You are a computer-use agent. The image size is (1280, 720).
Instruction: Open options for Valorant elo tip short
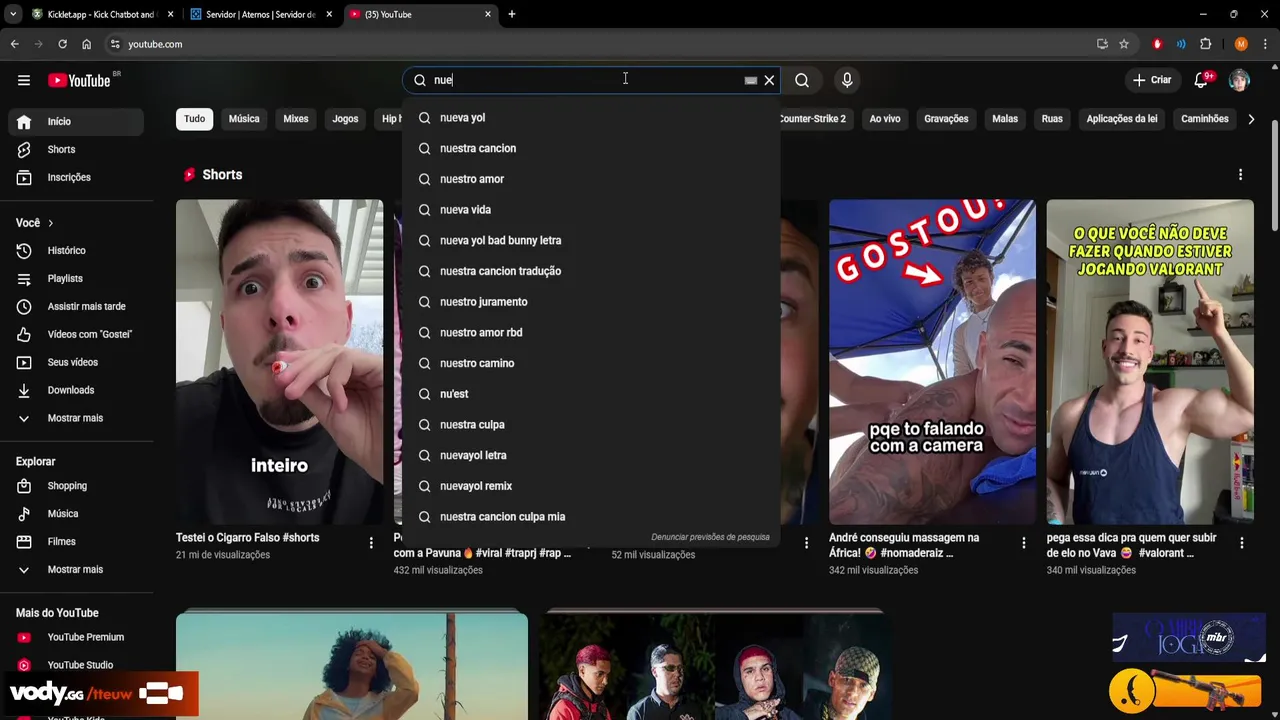1241,543
